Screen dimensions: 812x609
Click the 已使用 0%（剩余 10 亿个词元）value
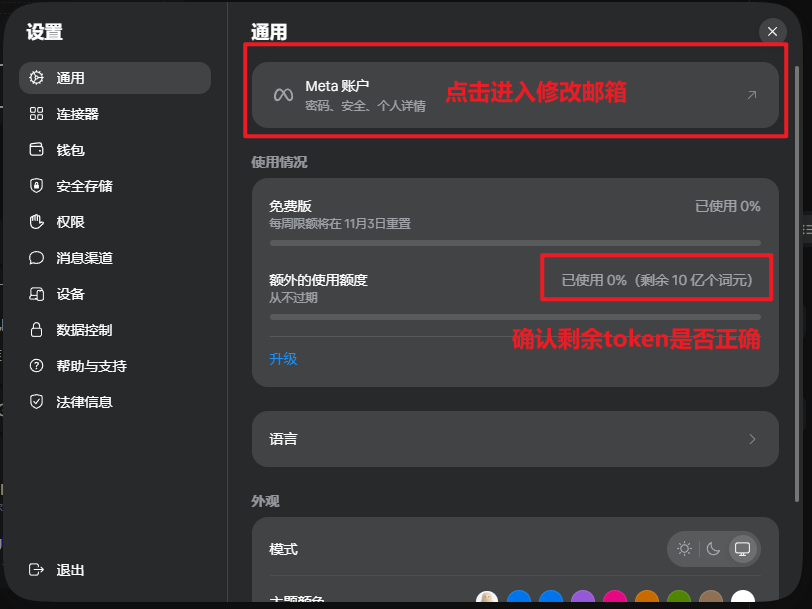coord(657,280)
